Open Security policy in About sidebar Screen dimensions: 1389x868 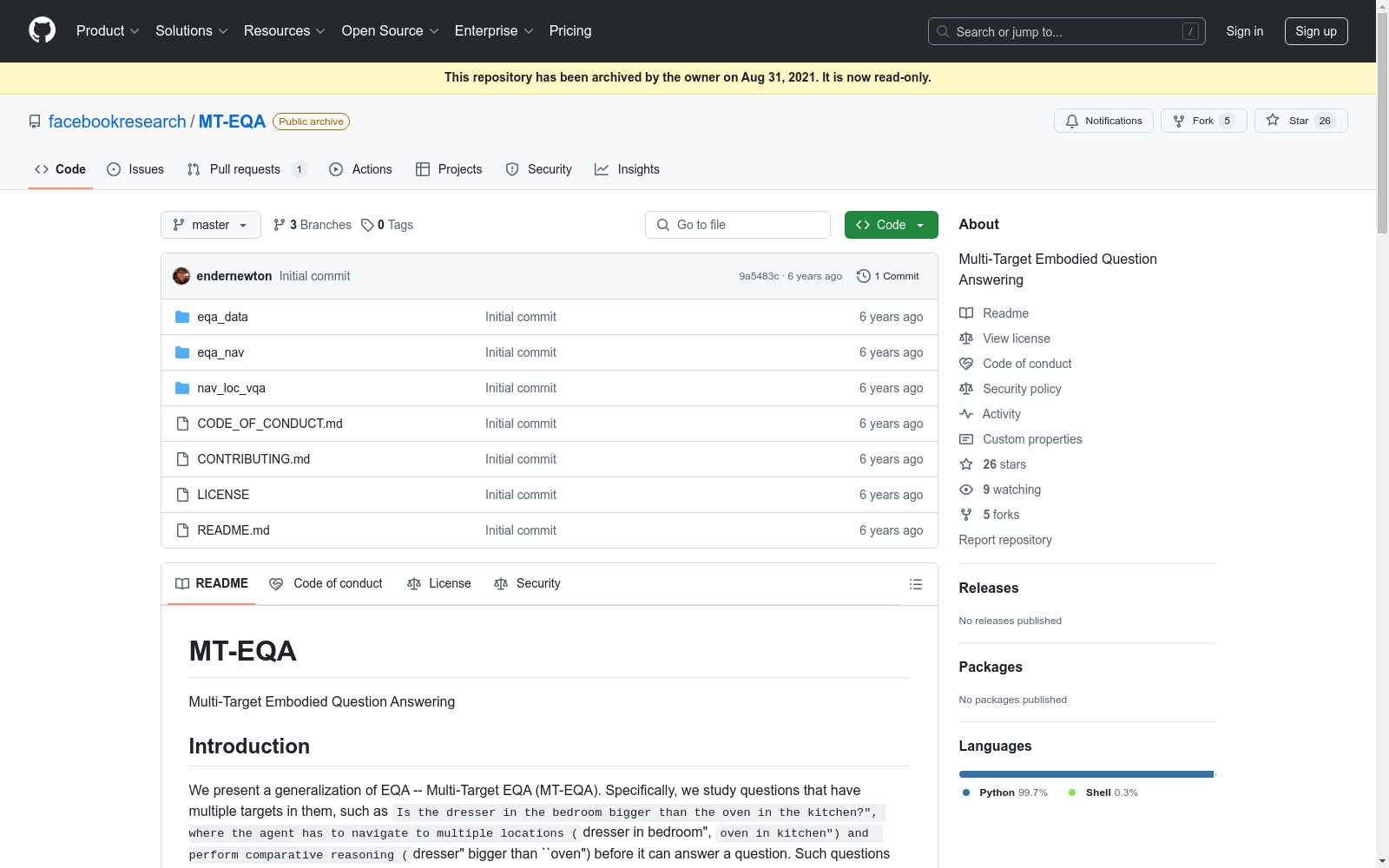tap(1010, 389)
